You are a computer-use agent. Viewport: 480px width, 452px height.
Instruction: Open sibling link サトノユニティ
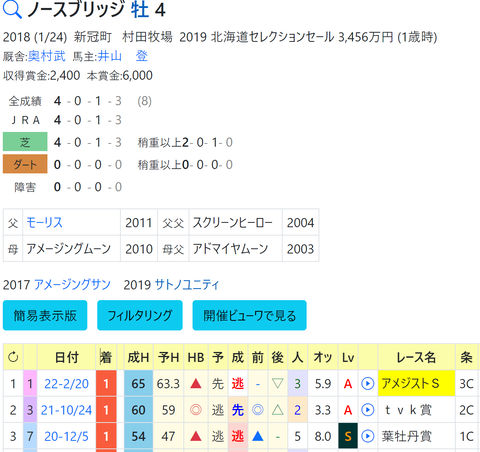[x=187, y=285]
